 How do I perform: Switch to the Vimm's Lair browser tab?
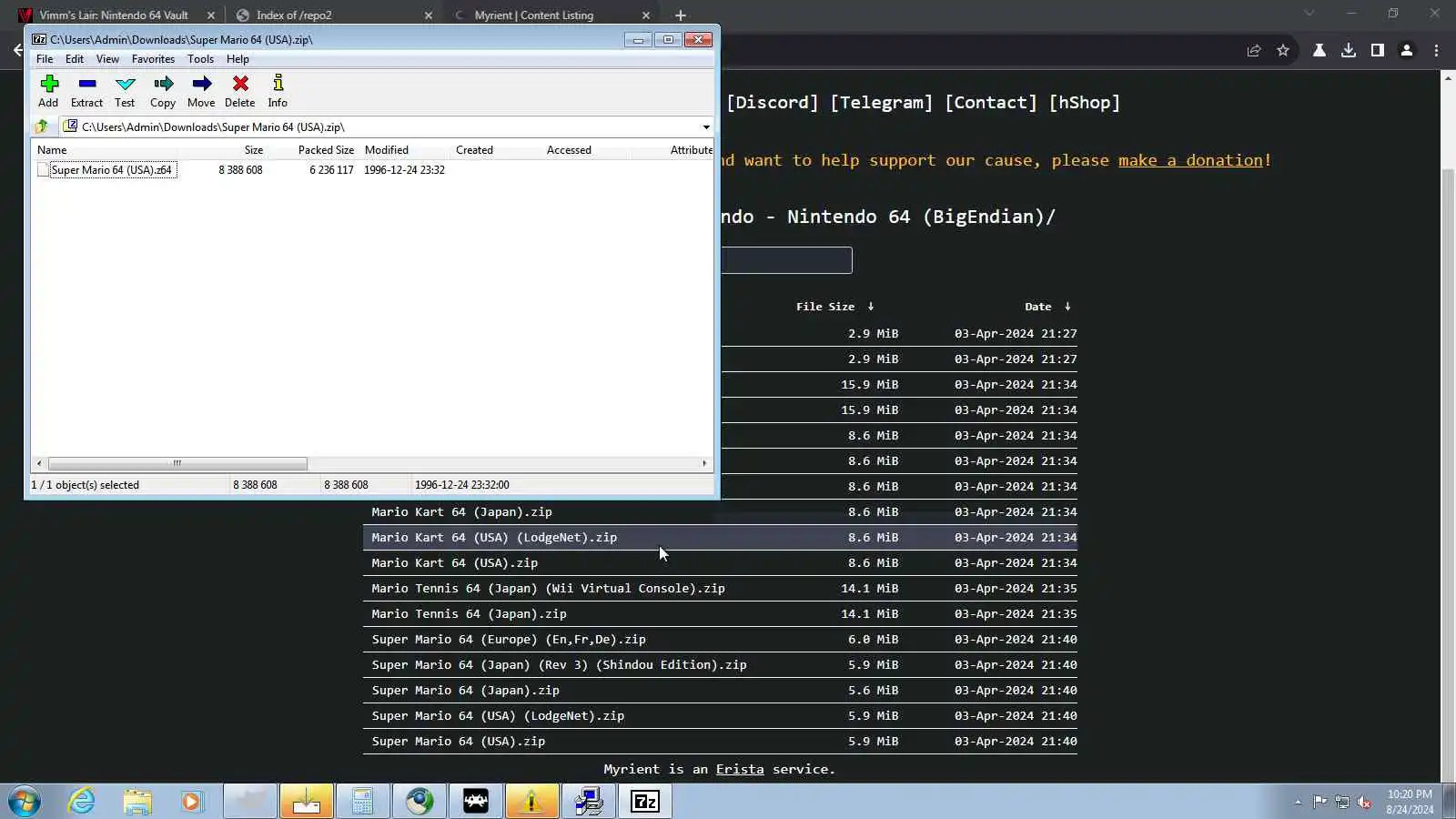tap(114, 15)
